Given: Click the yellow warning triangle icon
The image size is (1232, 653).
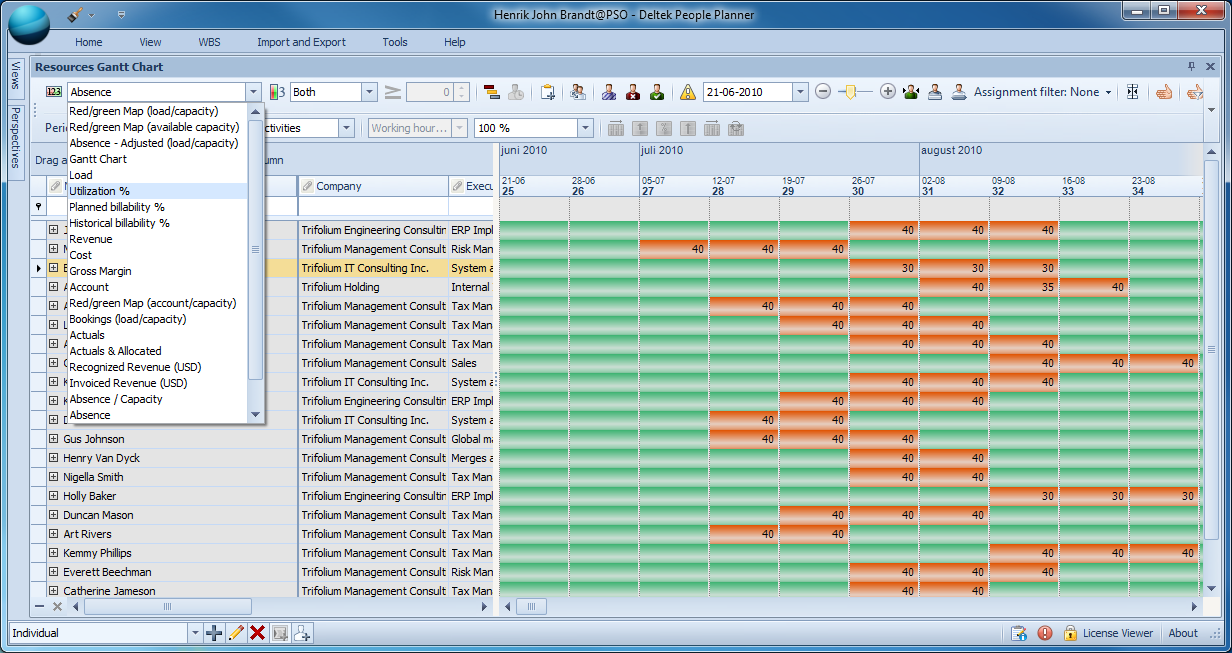Looking at the screenshot, I should coord(688,92).
